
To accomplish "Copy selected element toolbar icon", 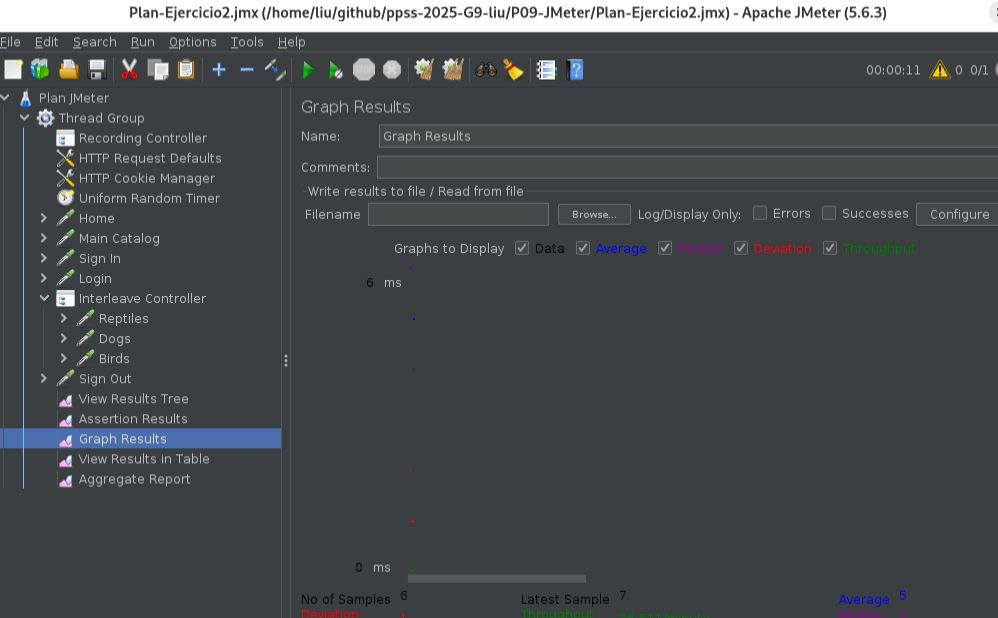I will (x=158, y=69).
